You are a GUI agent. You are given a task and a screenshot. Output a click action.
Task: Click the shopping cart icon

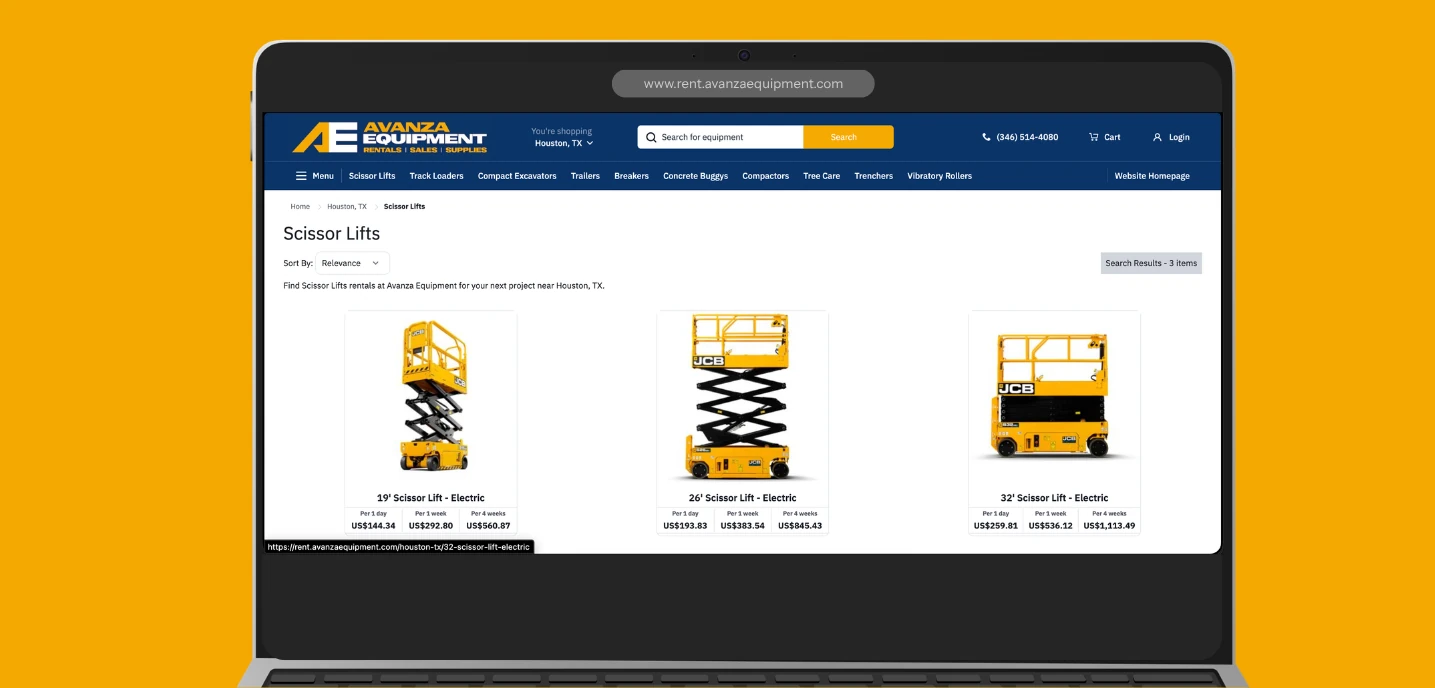point(1094,137)
